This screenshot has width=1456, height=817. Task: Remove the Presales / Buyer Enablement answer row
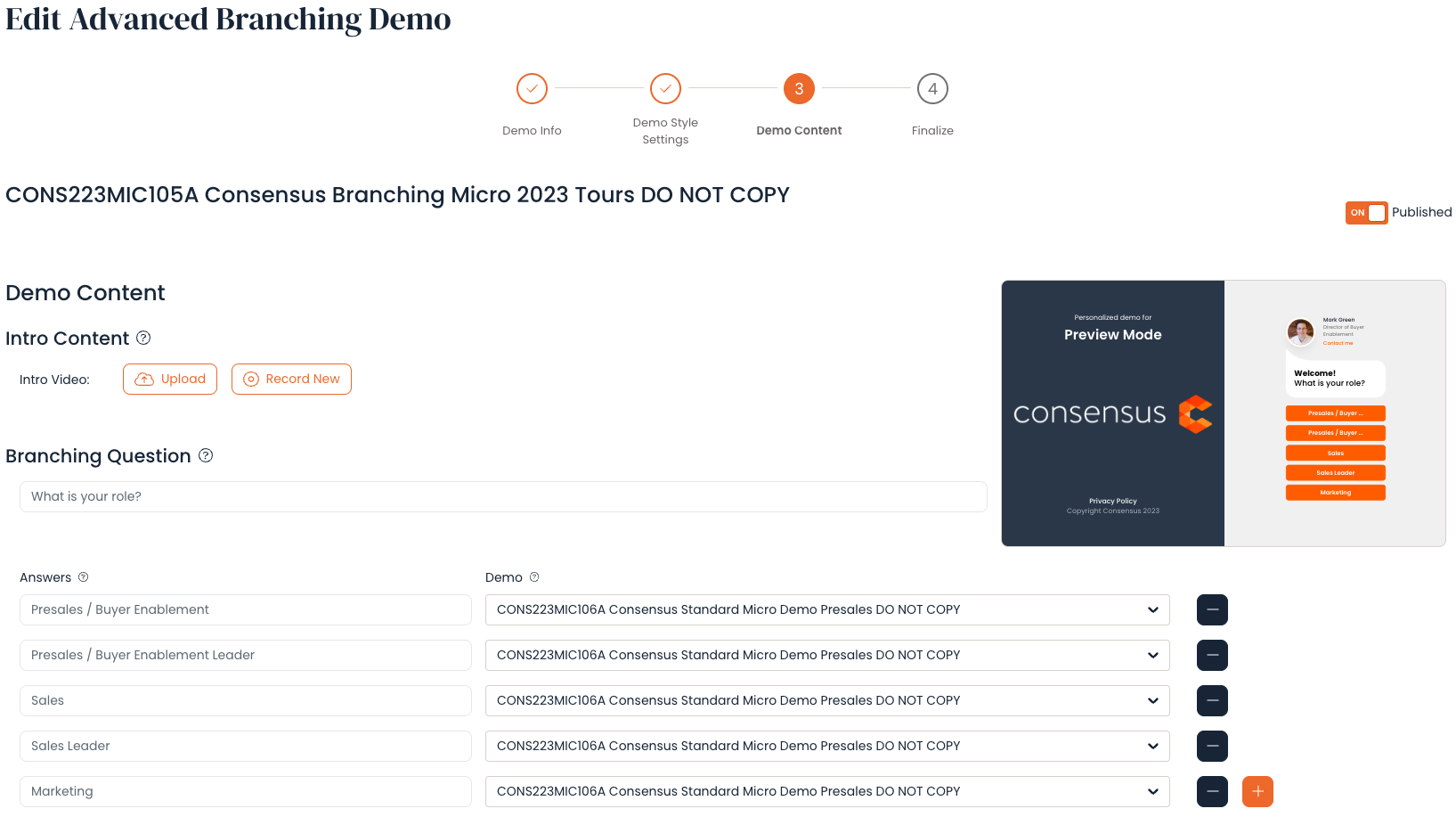point(1212,609)
